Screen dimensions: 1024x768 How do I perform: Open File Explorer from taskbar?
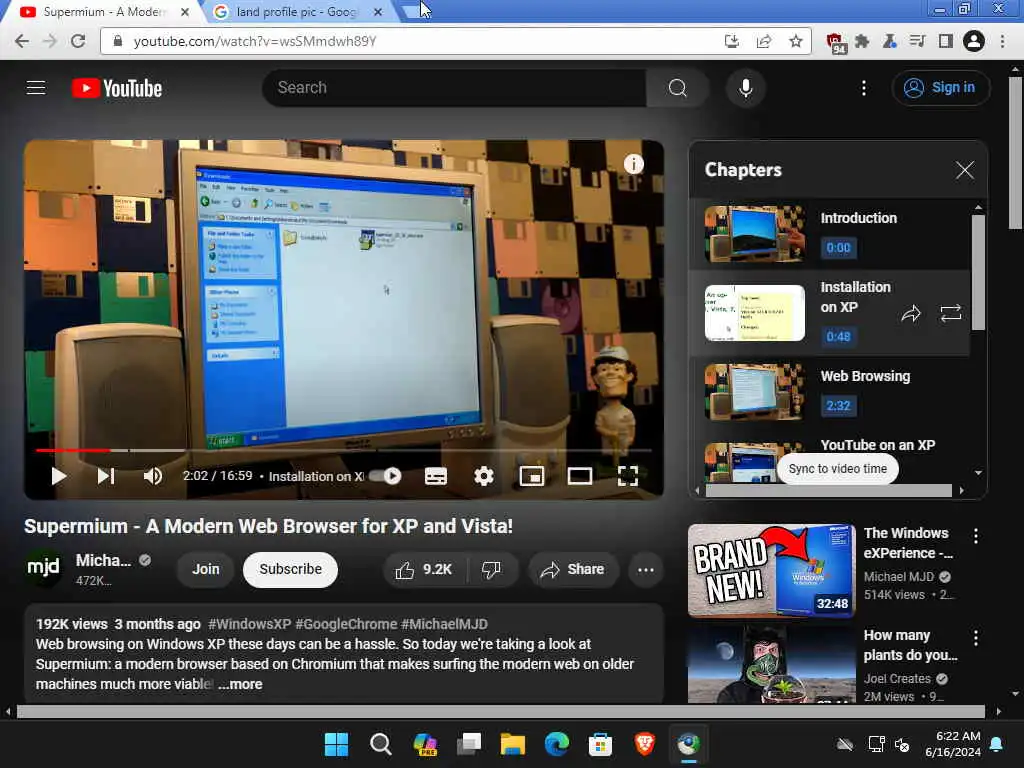click(513, 744)
